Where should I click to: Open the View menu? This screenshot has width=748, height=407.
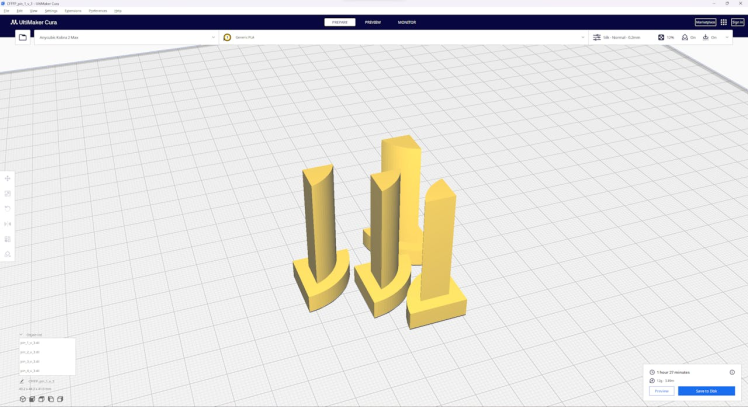tap(33, 10)
